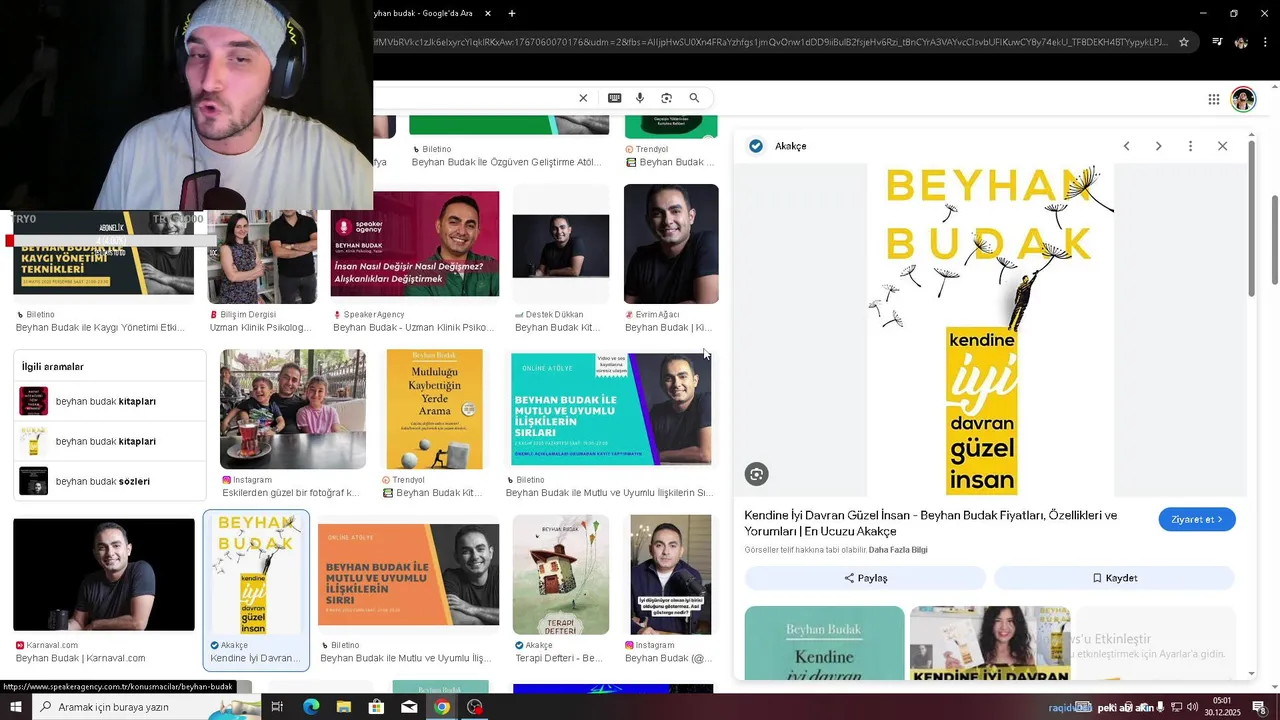Open the teal related book cover in panel

pyautogui.click(x=824, y=643)
